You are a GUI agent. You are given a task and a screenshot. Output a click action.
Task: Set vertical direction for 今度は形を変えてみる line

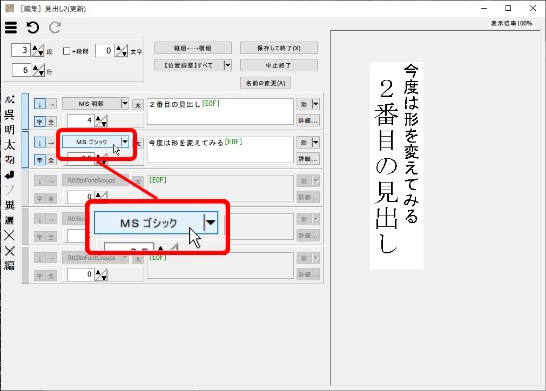(40, 142)
